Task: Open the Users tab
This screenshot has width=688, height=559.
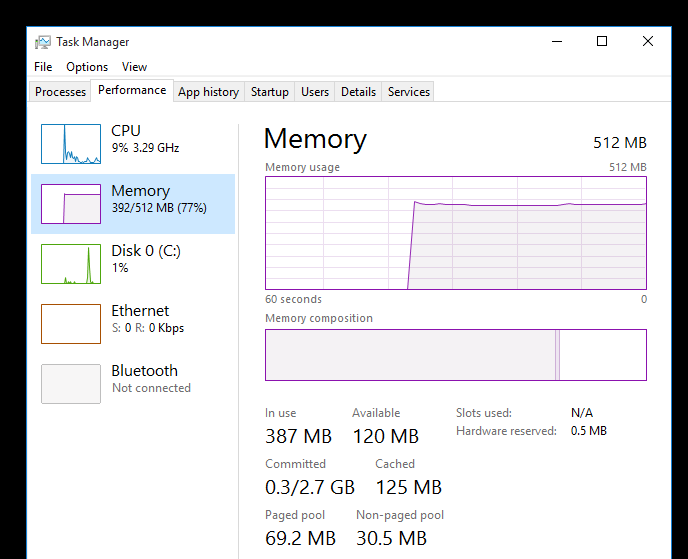Action: (x=315, y=92)
